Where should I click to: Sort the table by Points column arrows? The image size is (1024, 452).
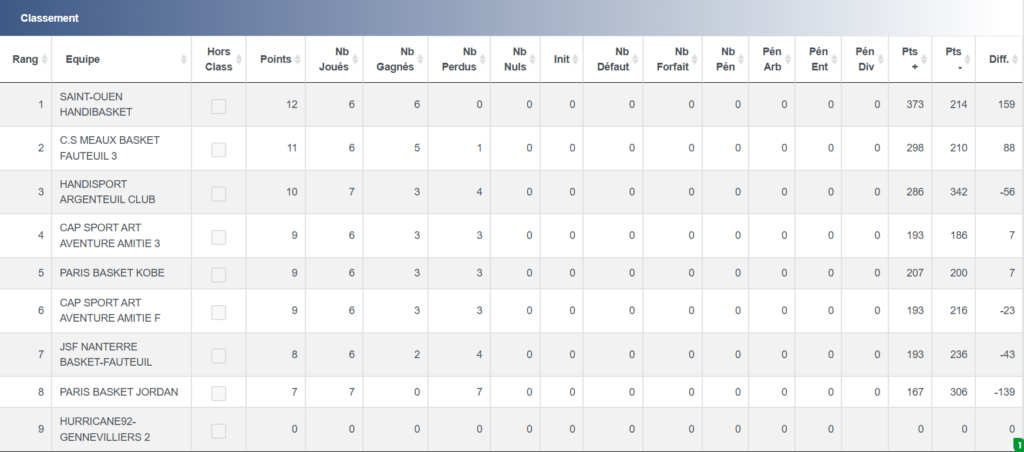coord(297,59)
